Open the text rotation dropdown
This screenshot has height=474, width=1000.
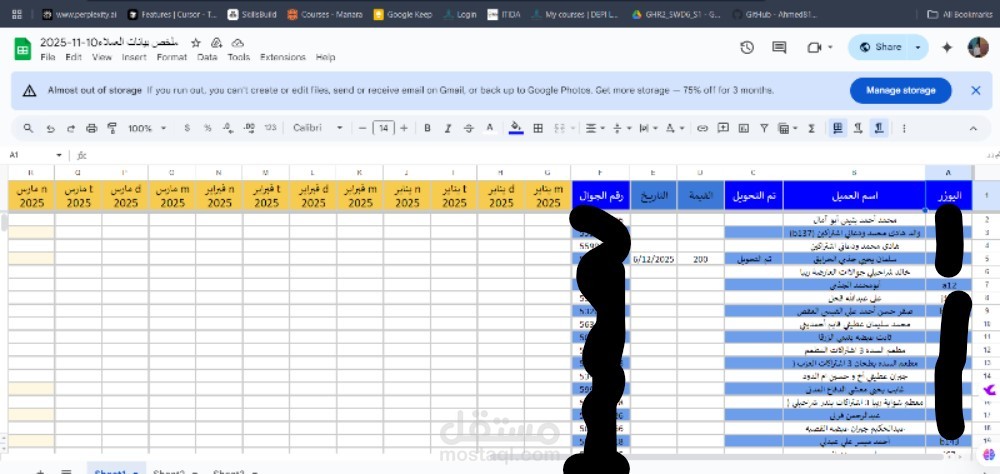tap(675, 128)
